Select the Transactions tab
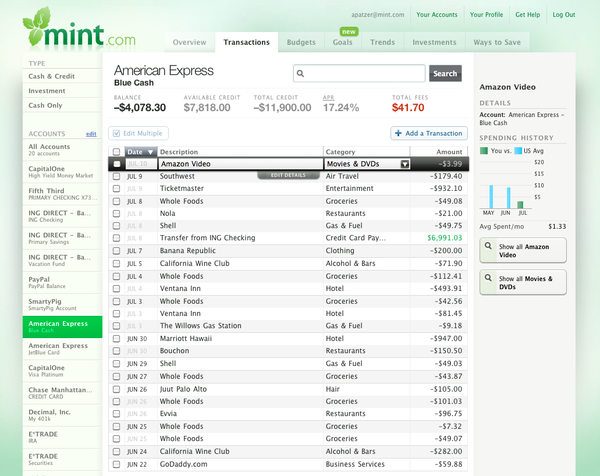The width and height of the screenshot is (600, 476). click(x=246, y=42)
